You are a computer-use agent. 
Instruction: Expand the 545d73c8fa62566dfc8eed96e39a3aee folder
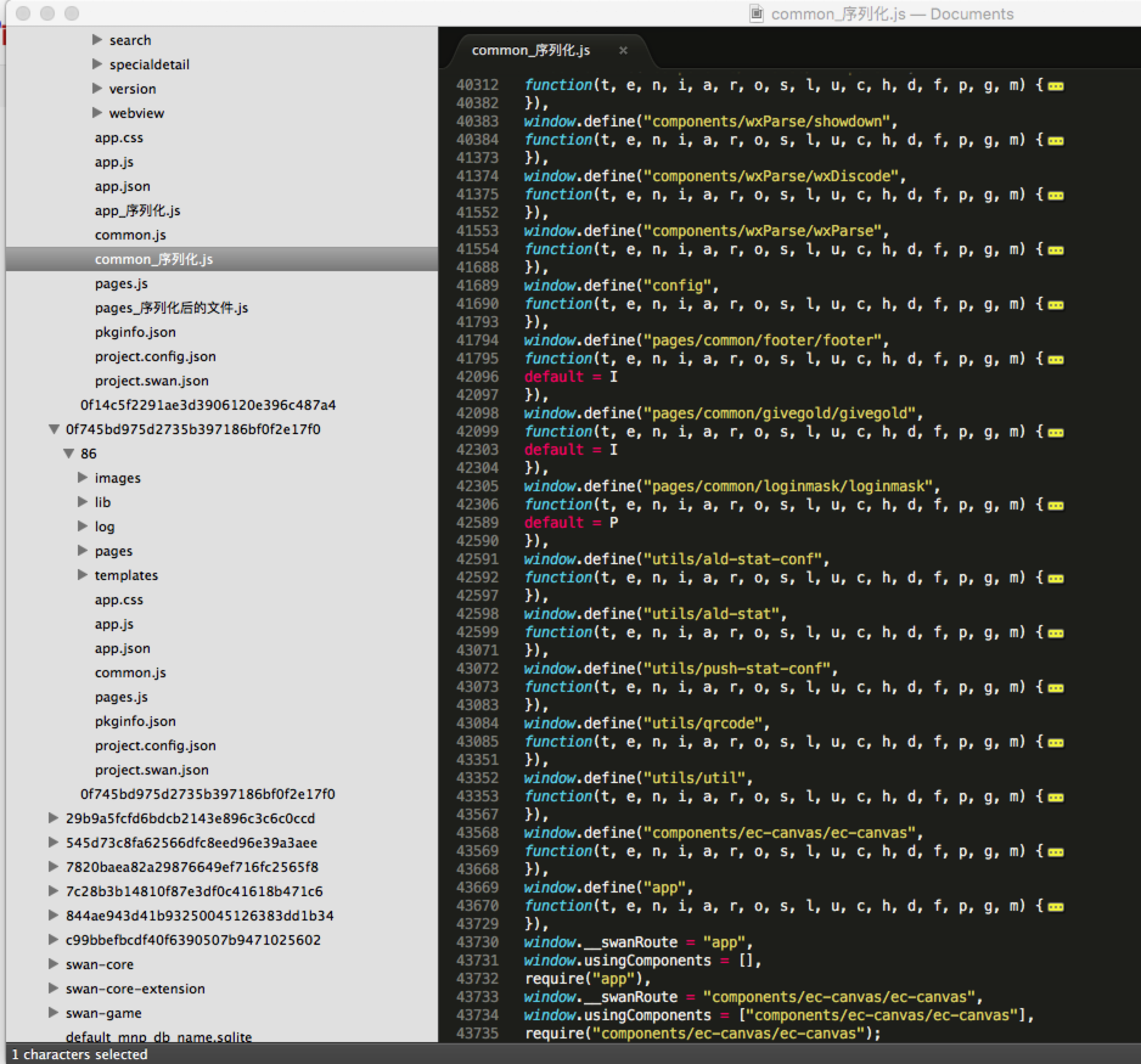coord(54,843)
